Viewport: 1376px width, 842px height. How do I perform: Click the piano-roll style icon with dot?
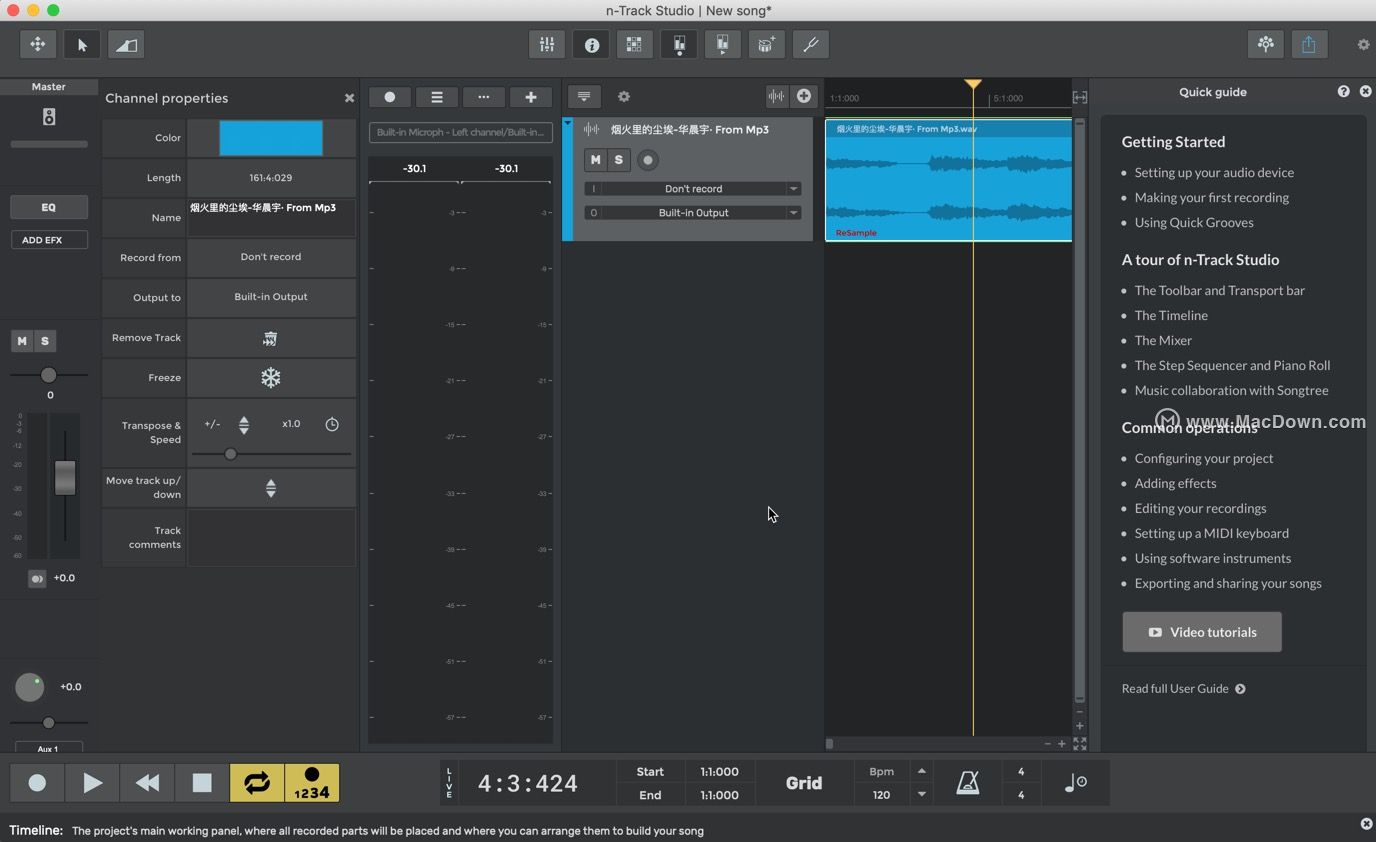[679, 44]
